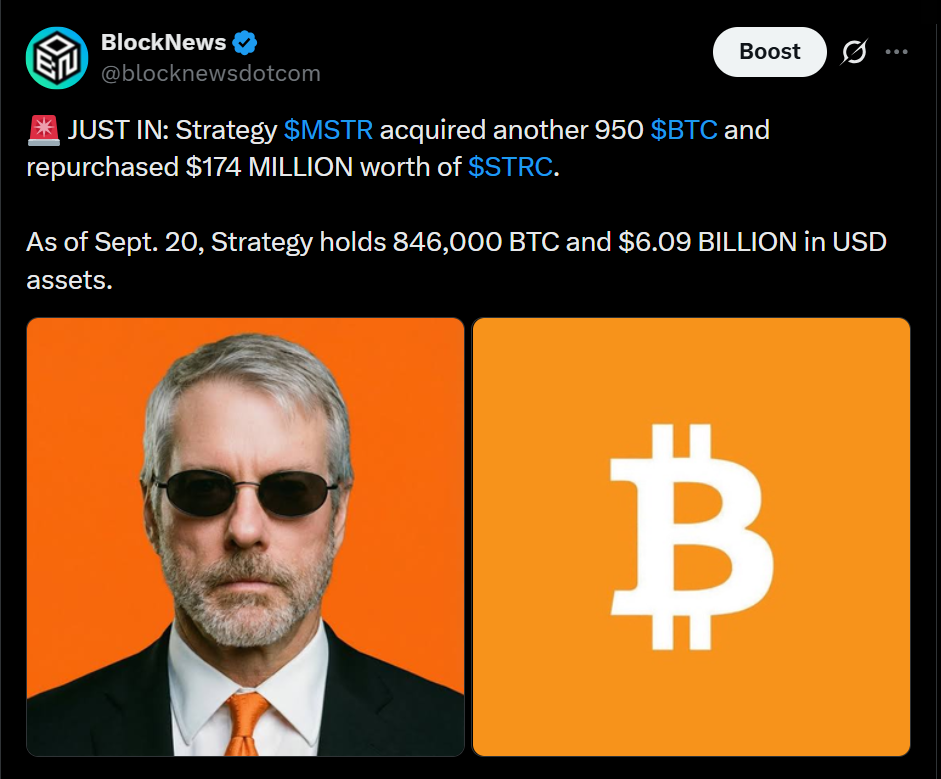Click the white Bitcoin symbol
The height and width of the screenshot is (779, 941).
coord(691,537)
